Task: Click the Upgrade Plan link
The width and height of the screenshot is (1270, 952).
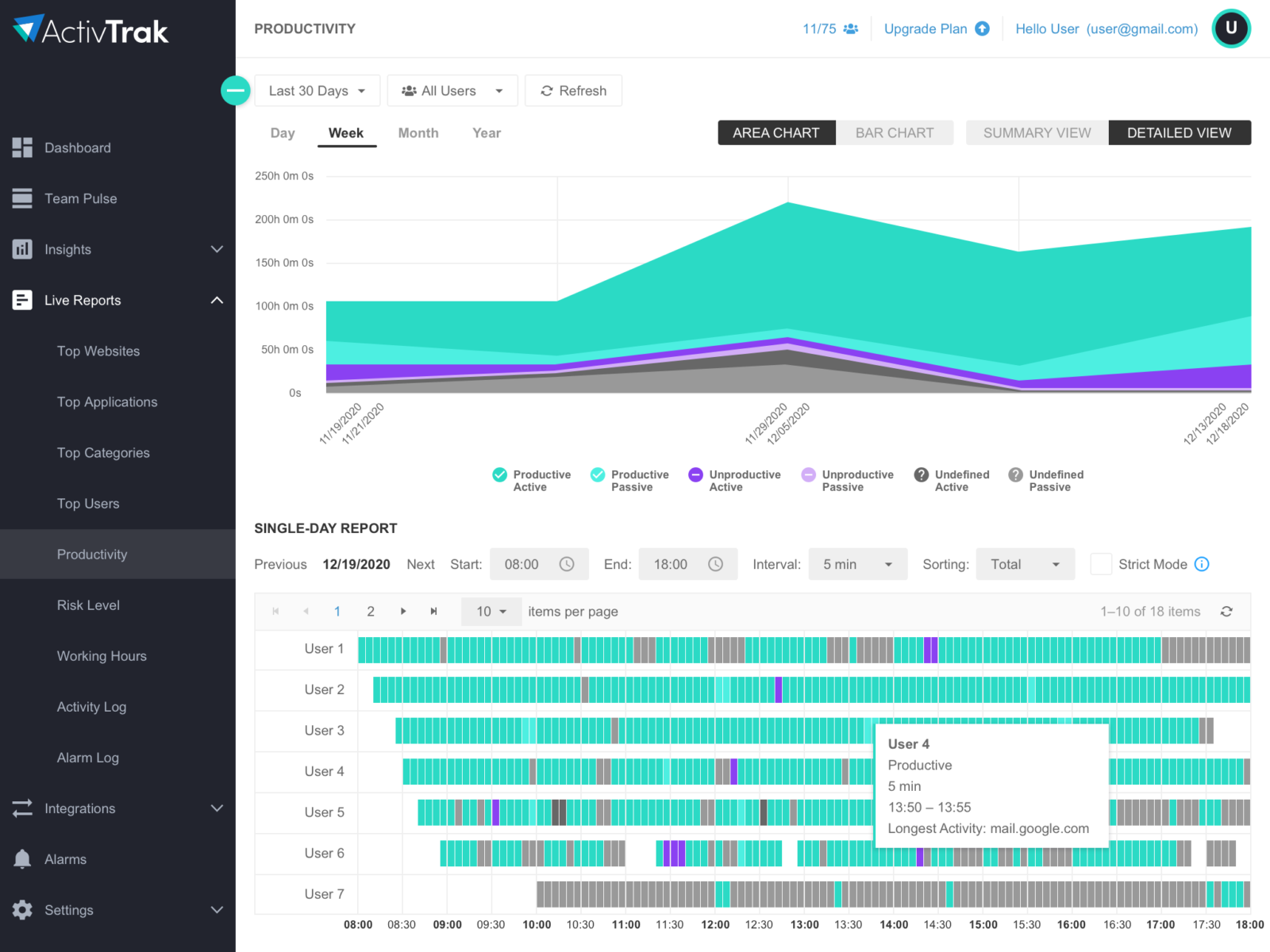Action: click(926, 29)
